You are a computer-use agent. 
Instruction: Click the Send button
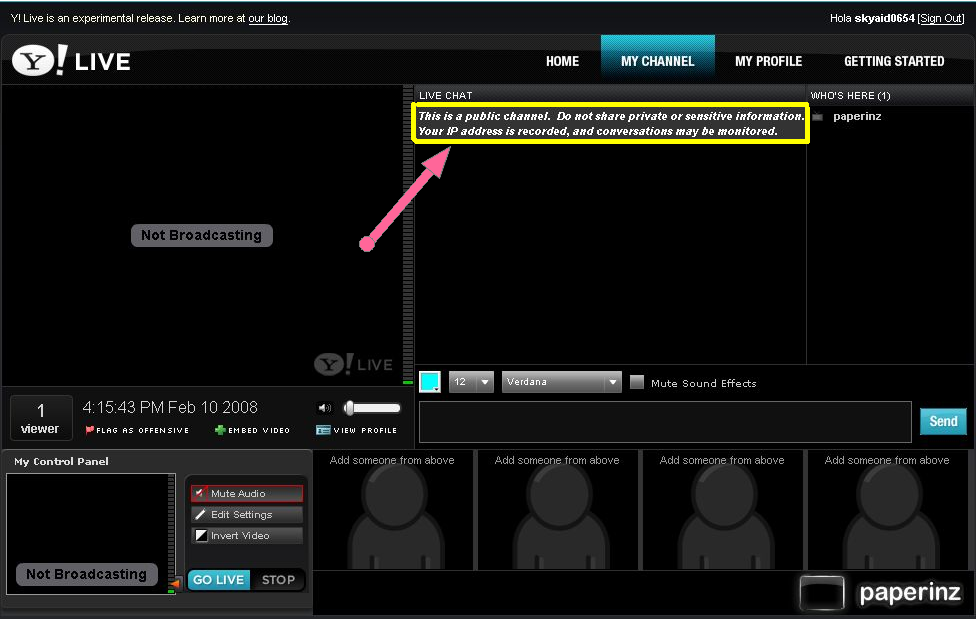click(943, 422)
